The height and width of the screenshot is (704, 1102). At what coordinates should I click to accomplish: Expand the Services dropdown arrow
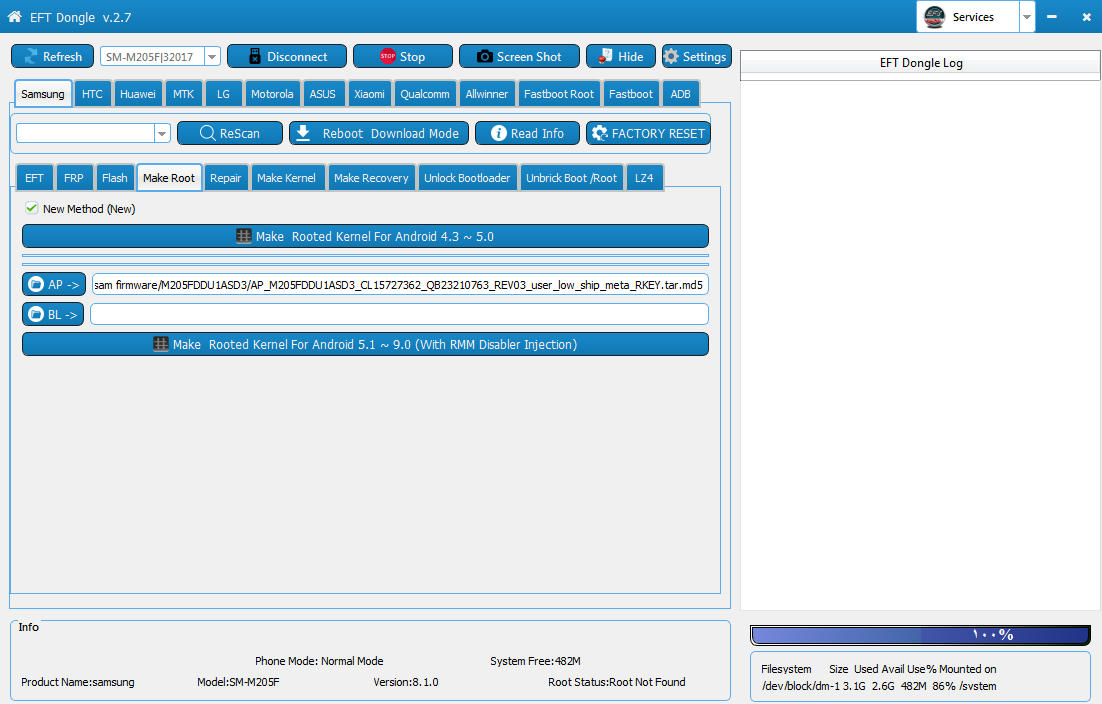coord(1027,17)
